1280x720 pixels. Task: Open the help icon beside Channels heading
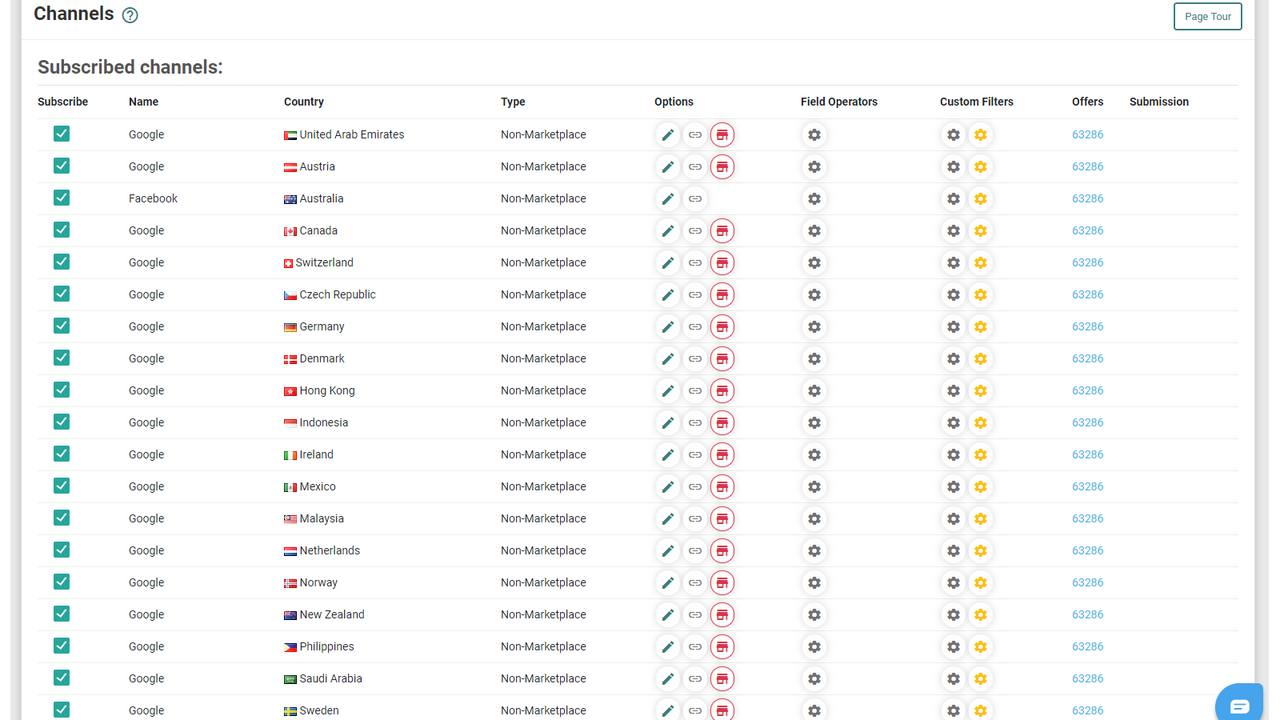click(x=129, y=15)
